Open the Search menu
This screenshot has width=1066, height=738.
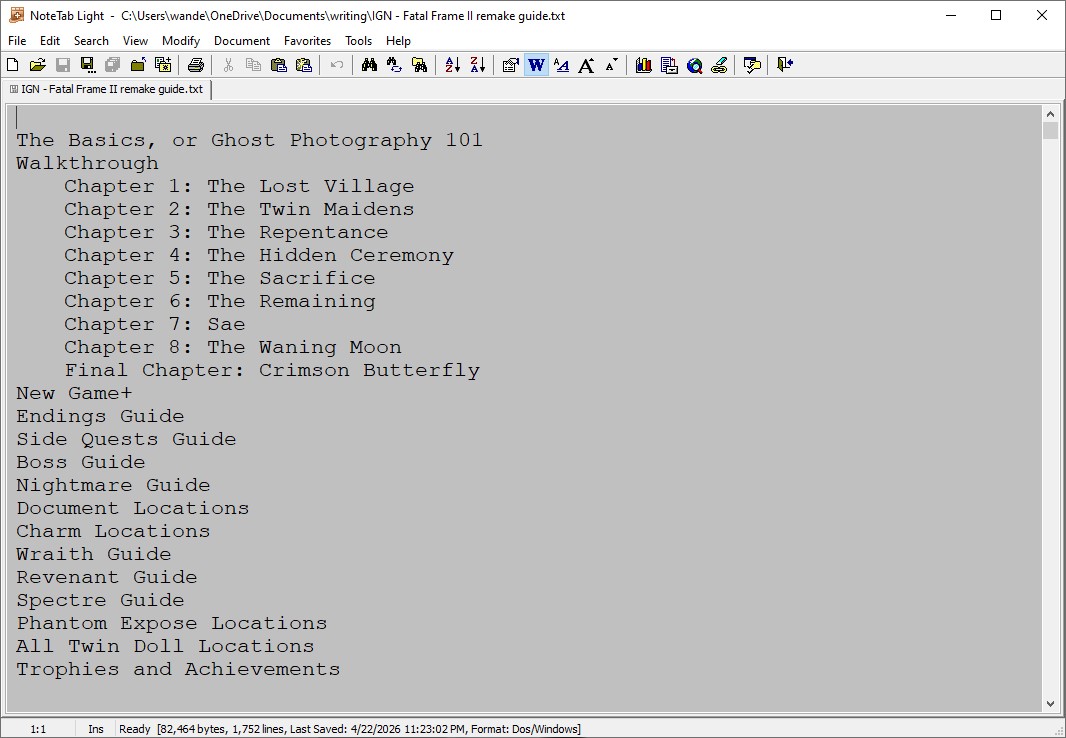coord(91,41)
